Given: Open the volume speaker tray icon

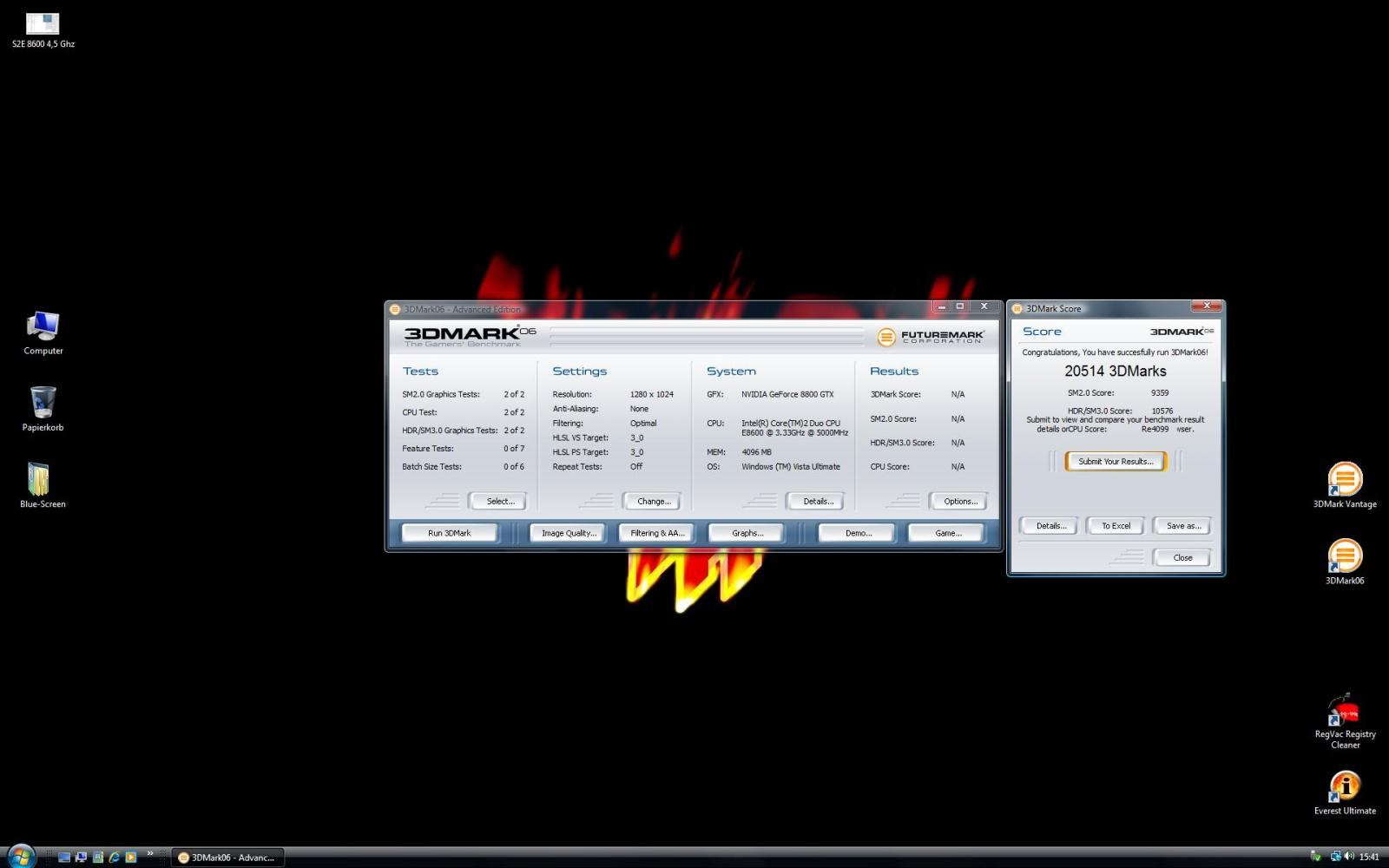Looking at the screenshot, I should pos(1349,857).
